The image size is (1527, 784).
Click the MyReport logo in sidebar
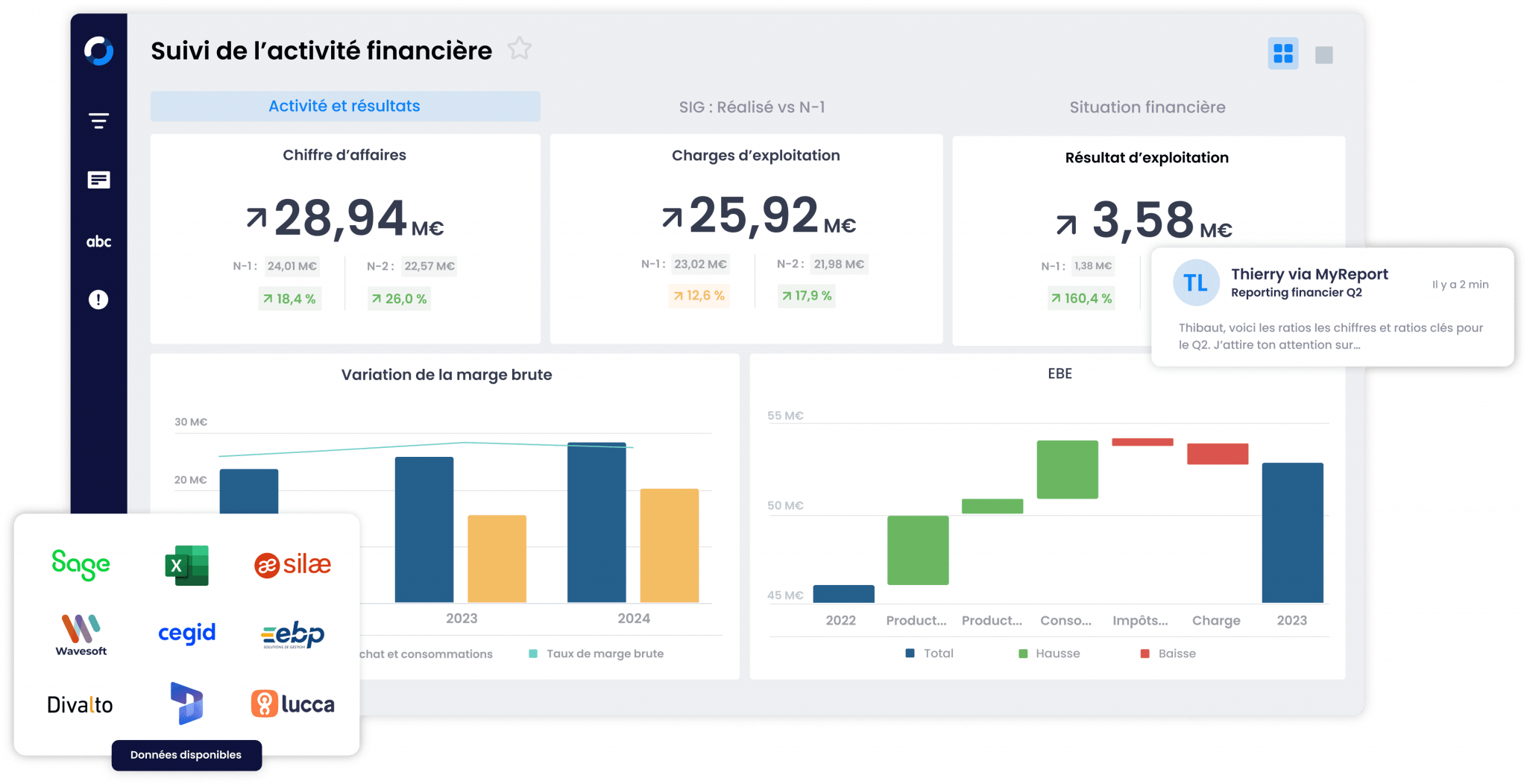click(98, 51)
